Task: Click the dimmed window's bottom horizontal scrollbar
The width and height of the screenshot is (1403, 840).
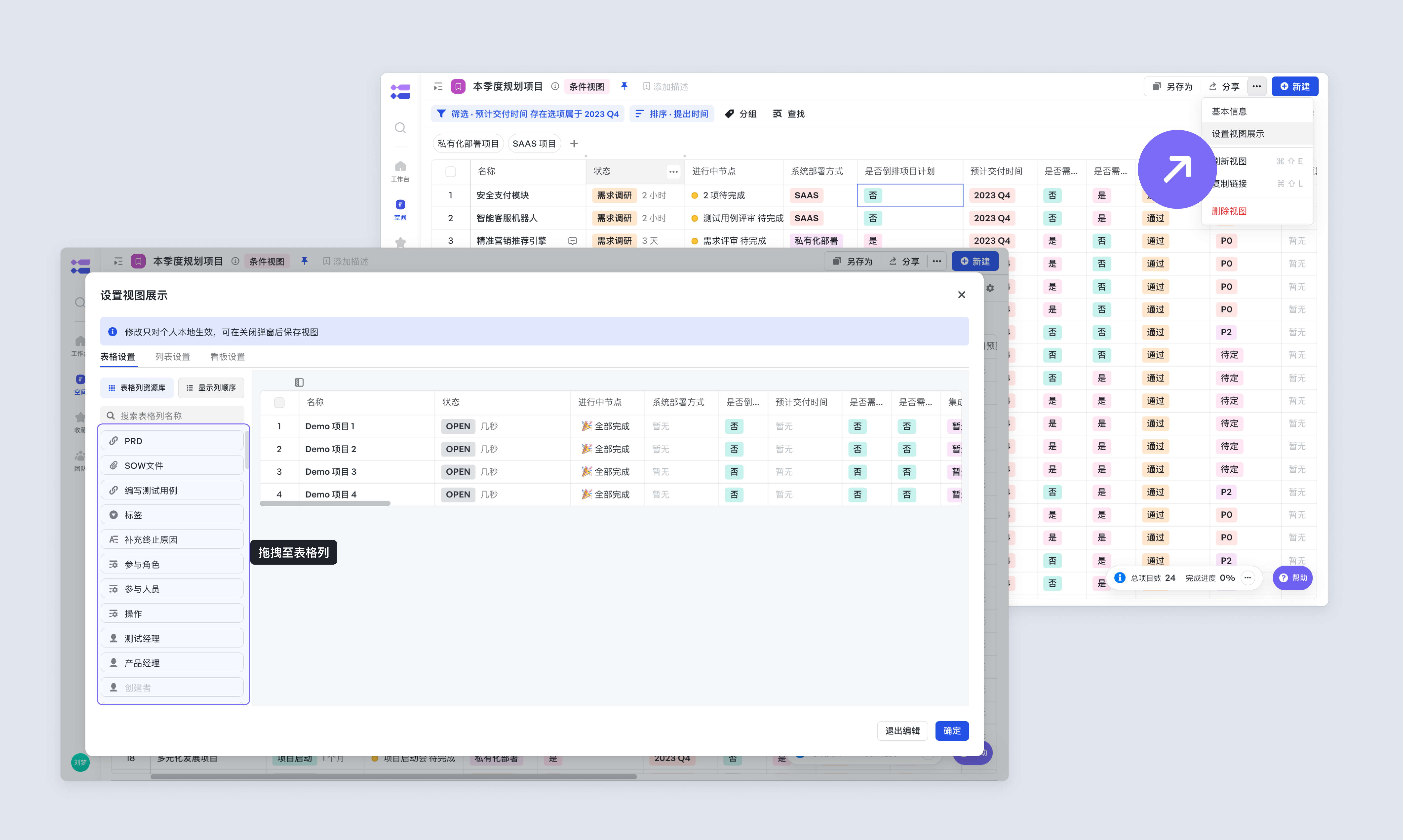Action: click(x=393, y=777)
